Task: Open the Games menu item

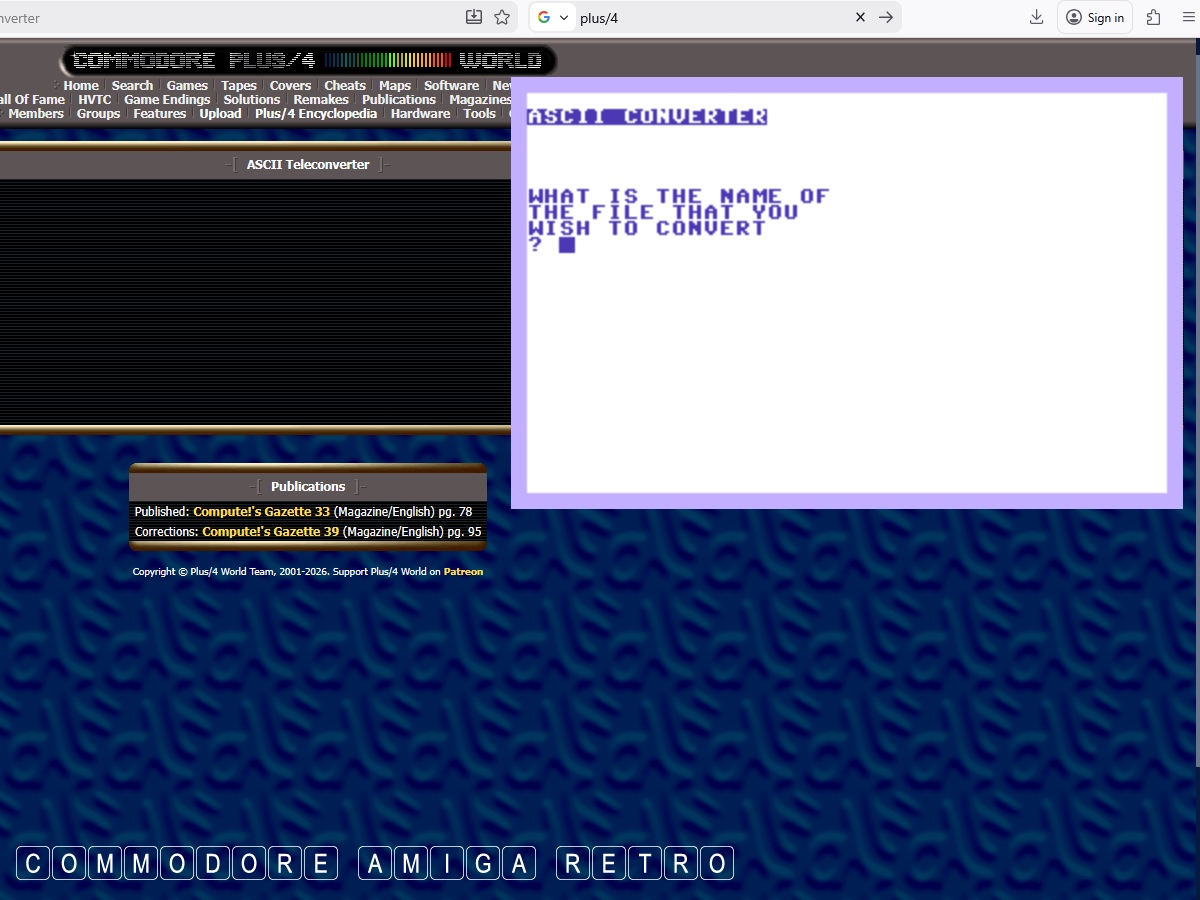Action: [187, 86]
